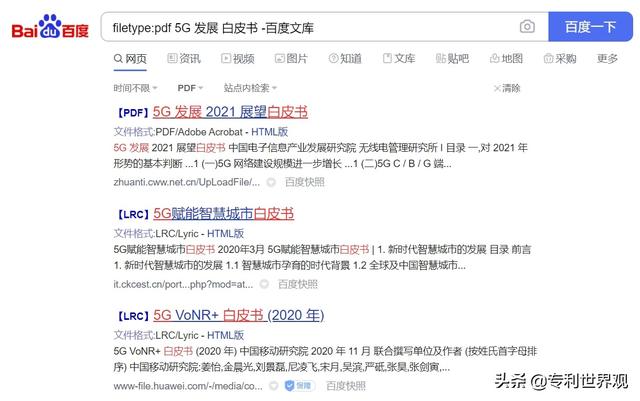Select the 网页 tab
640x401 pixels.
click(x=130, y=59)
